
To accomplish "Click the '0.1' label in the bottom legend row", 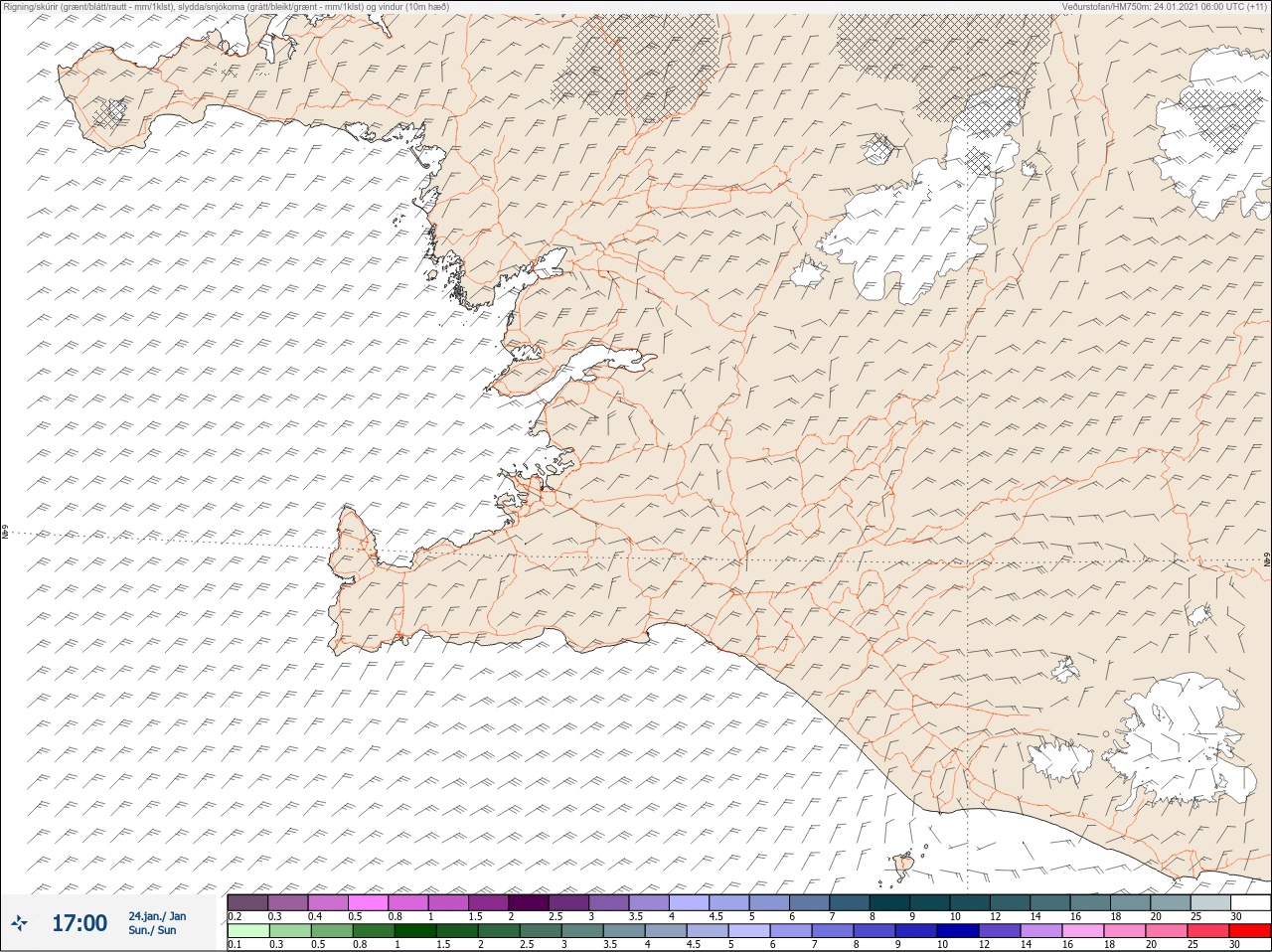I will (x=235, y=944).
